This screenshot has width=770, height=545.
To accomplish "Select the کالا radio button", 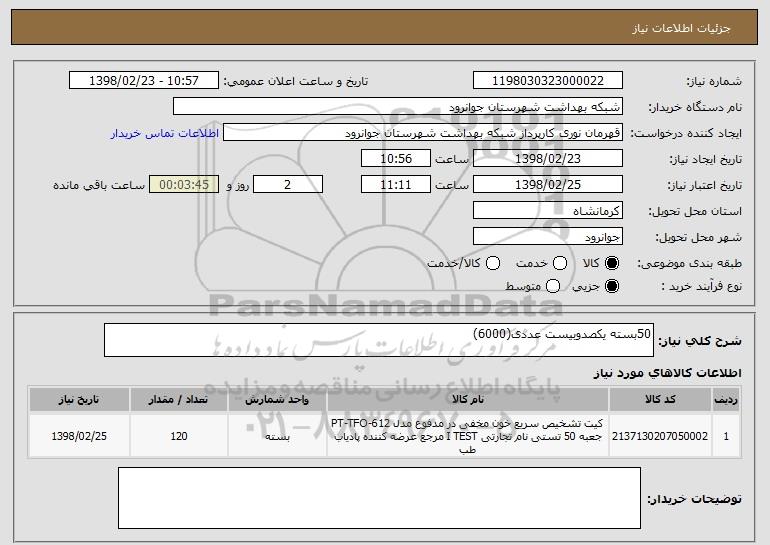I will tap(612, 263).
